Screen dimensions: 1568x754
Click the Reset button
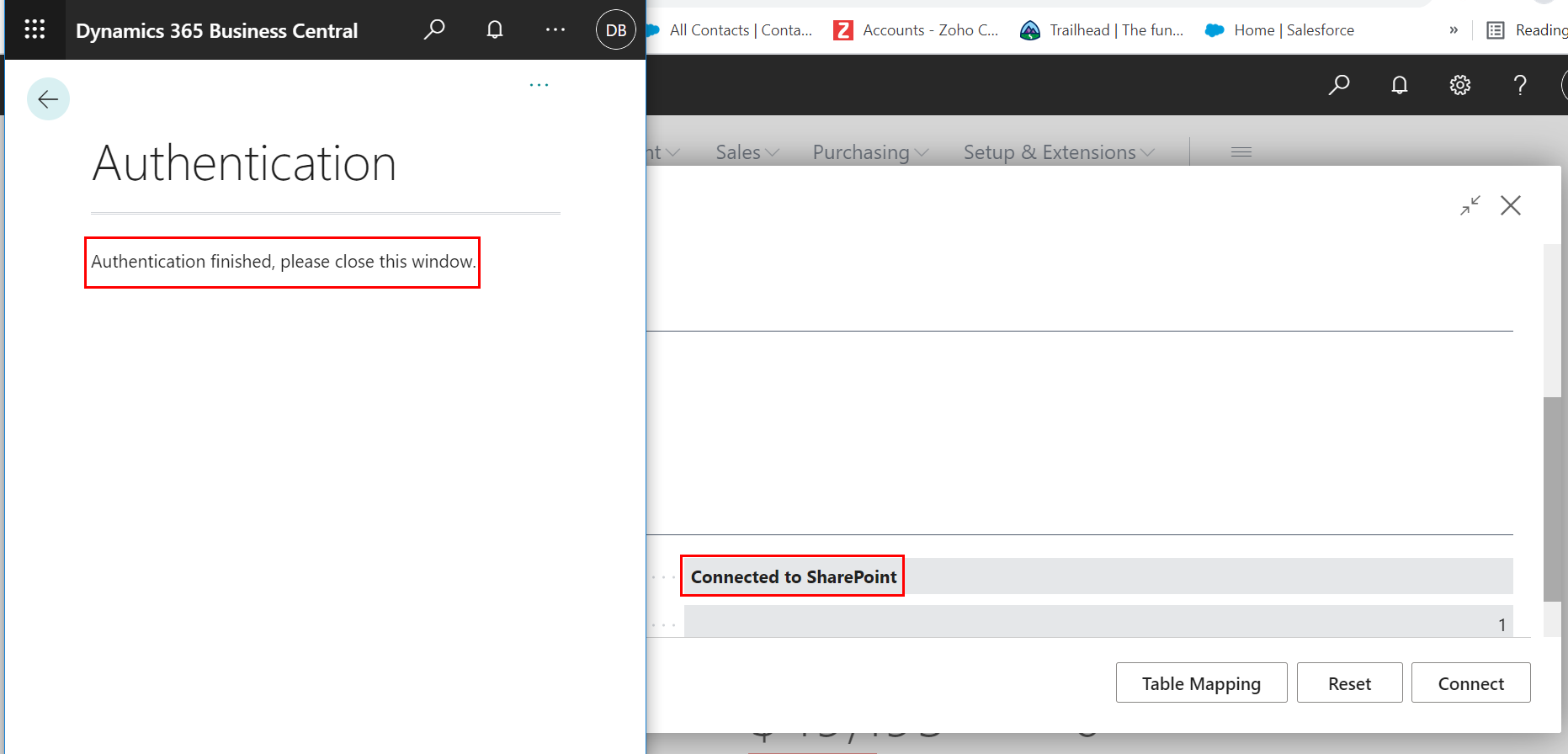(x=1349, y=682)
